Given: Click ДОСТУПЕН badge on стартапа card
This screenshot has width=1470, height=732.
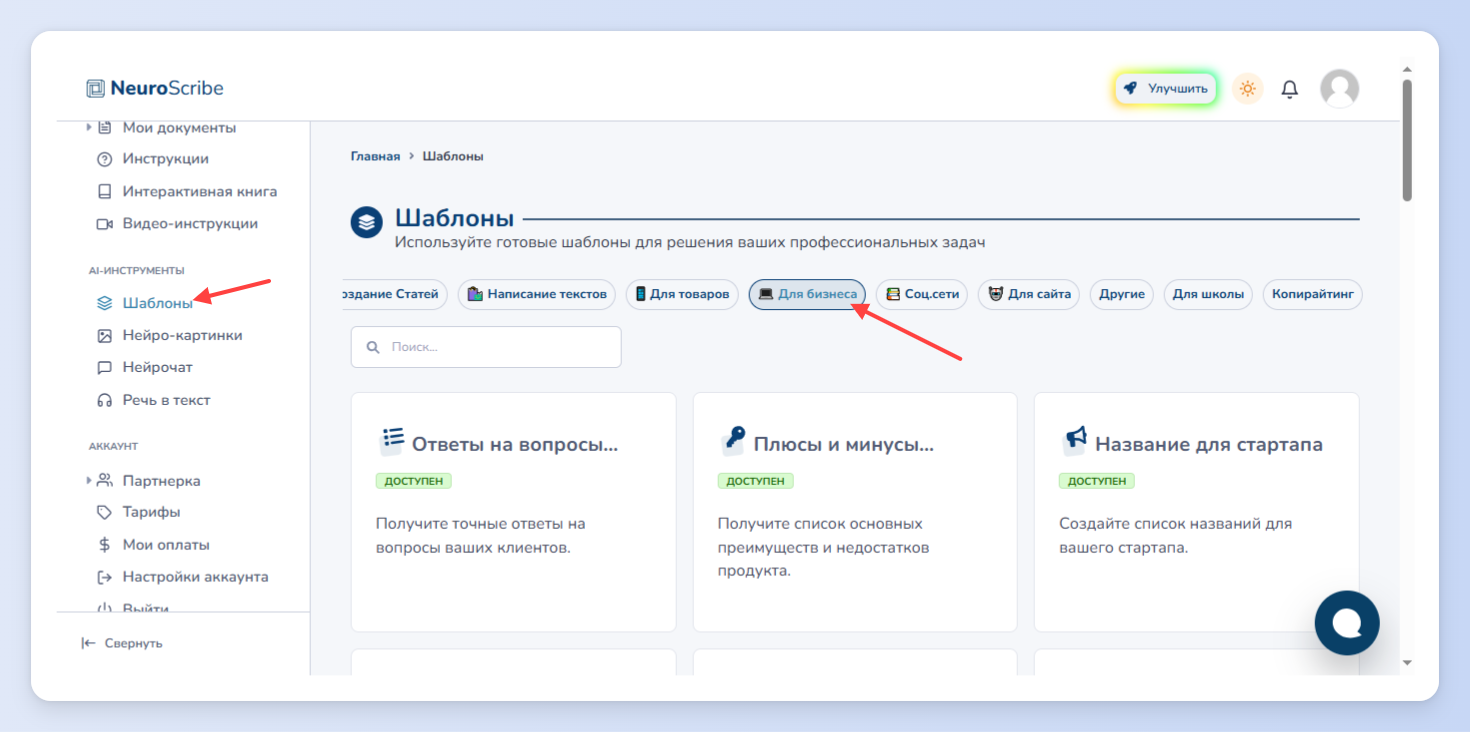Looking at the screenshot, I should [1097, 481].
